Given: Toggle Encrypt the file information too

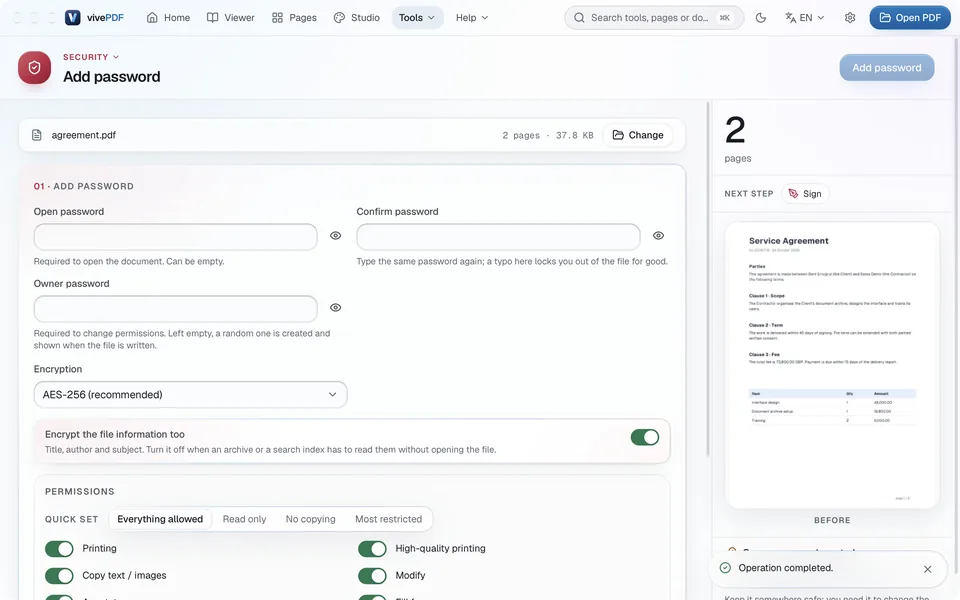Looking at the screenshot, I should point(645,437).
